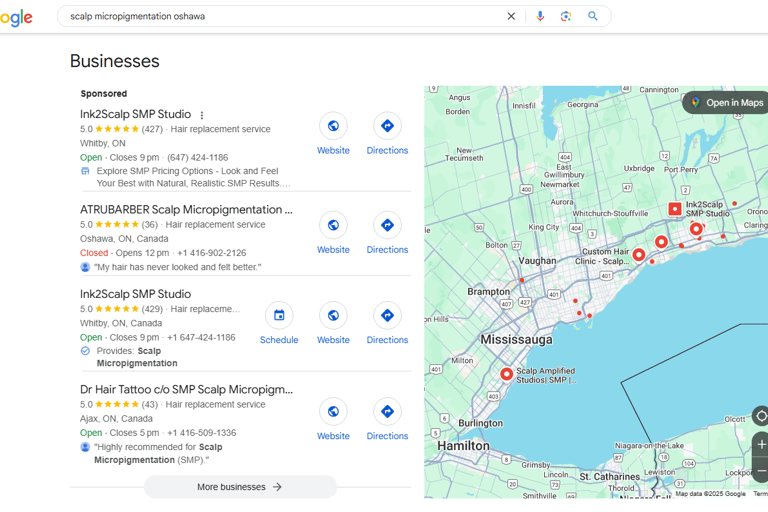Click the Mississauga label on the map
Viewport: 768px width, 512px height.
(516, 340)
